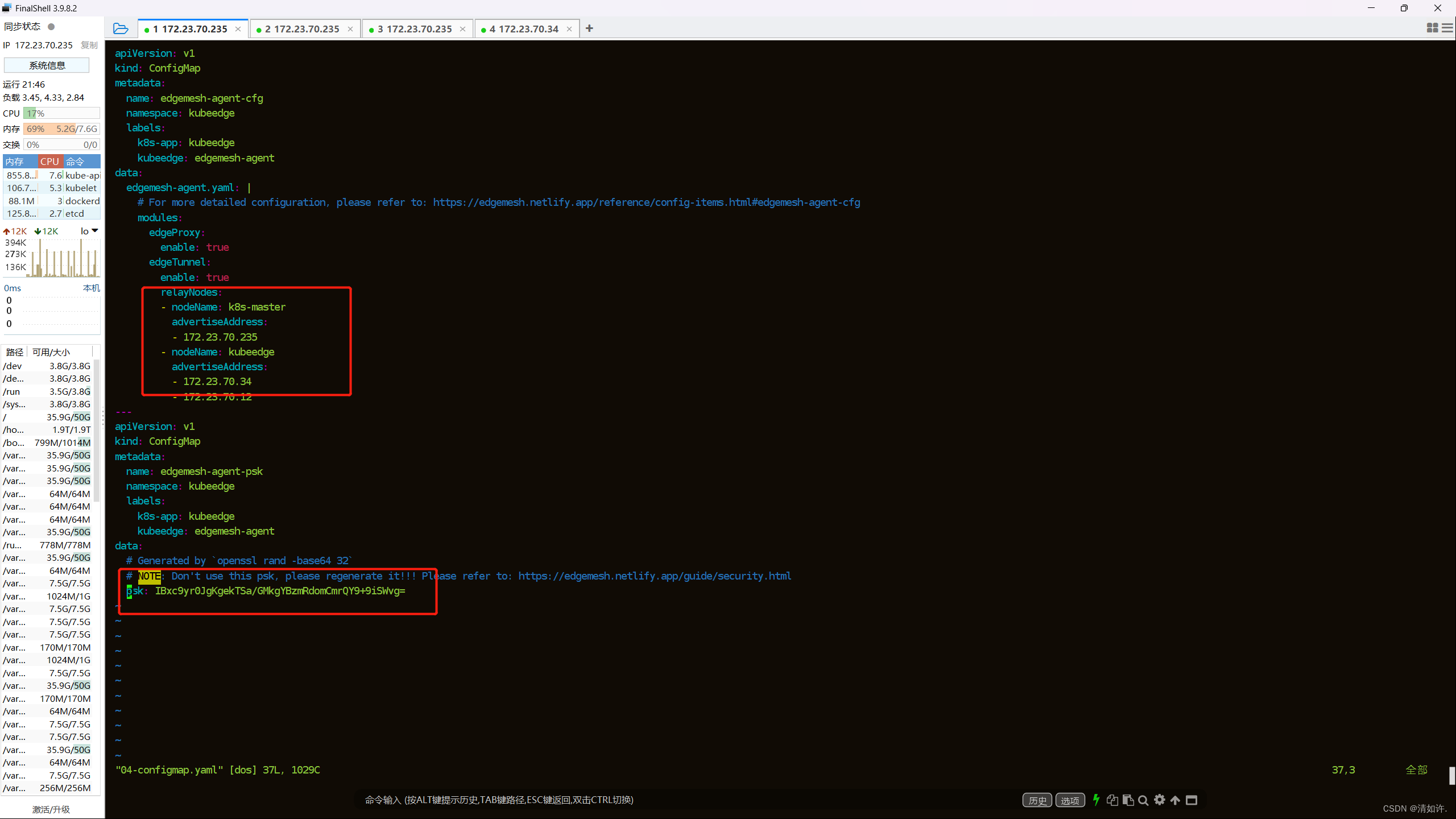Viewport: 1456px width, 819px height.
Task: Click the 本机 local ping link
Action: click(x=91, y=288)
